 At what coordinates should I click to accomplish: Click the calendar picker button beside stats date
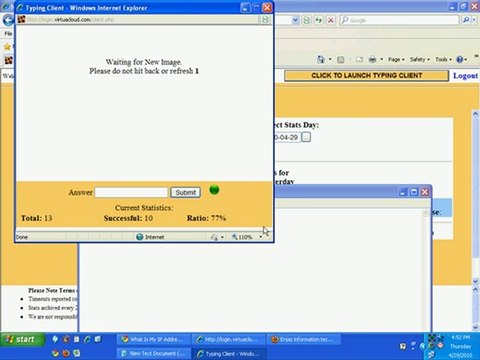tap(306, 137)
